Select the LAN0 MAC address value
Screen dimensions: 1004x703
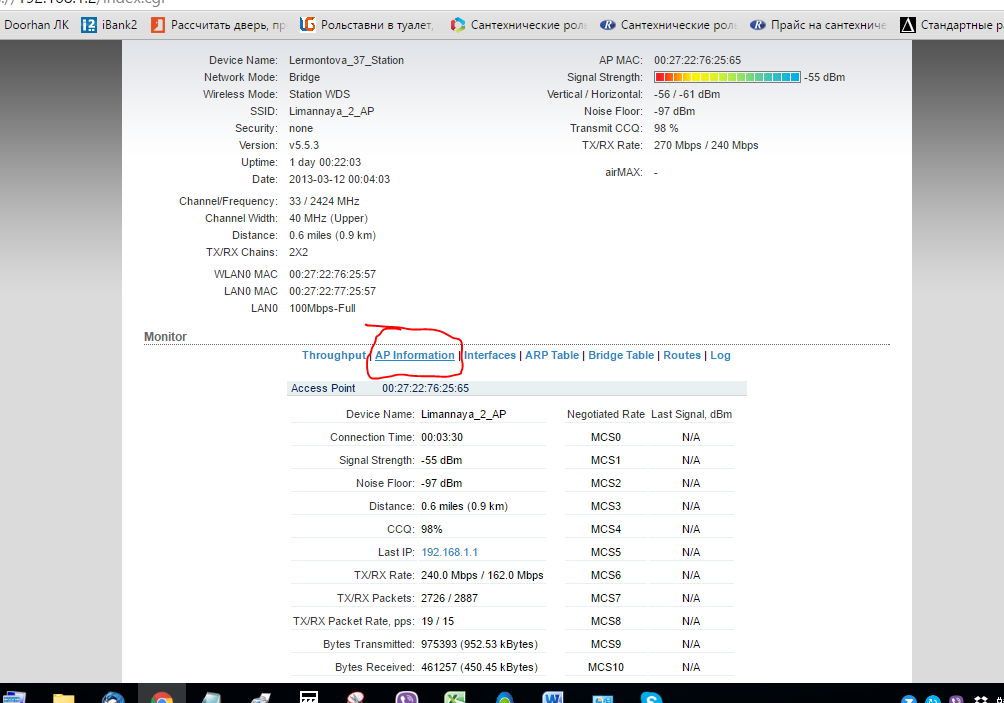332,291
